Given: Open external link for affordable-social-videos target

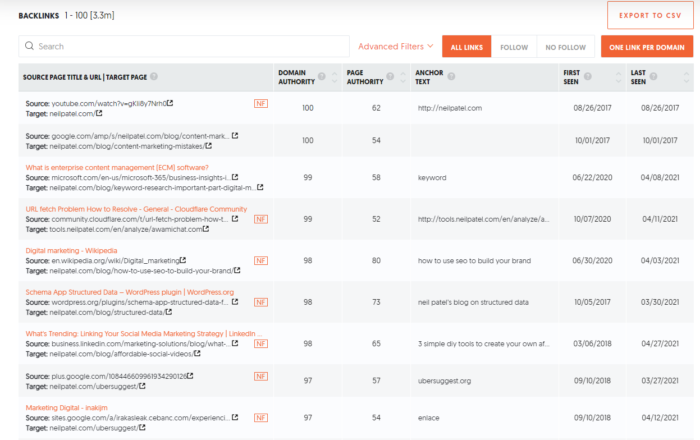Looking at the screenshot, I should pyautogui.click(x=197, y=353).
